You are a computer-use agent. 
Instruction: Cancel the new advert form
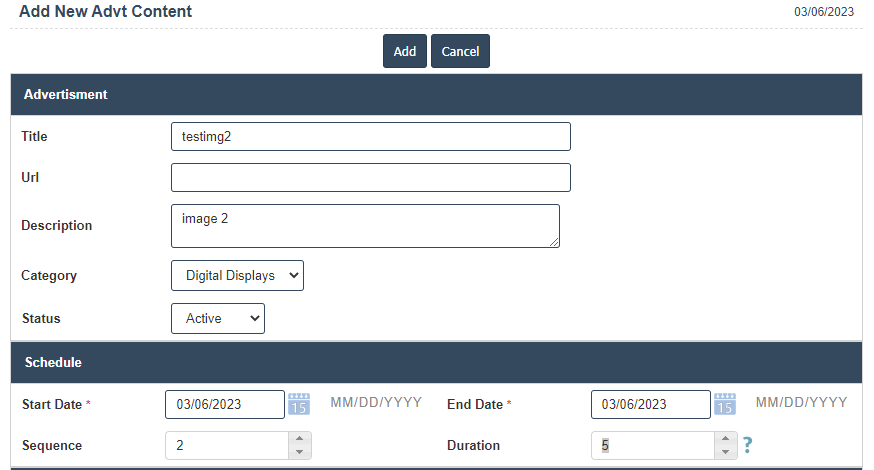460,52
